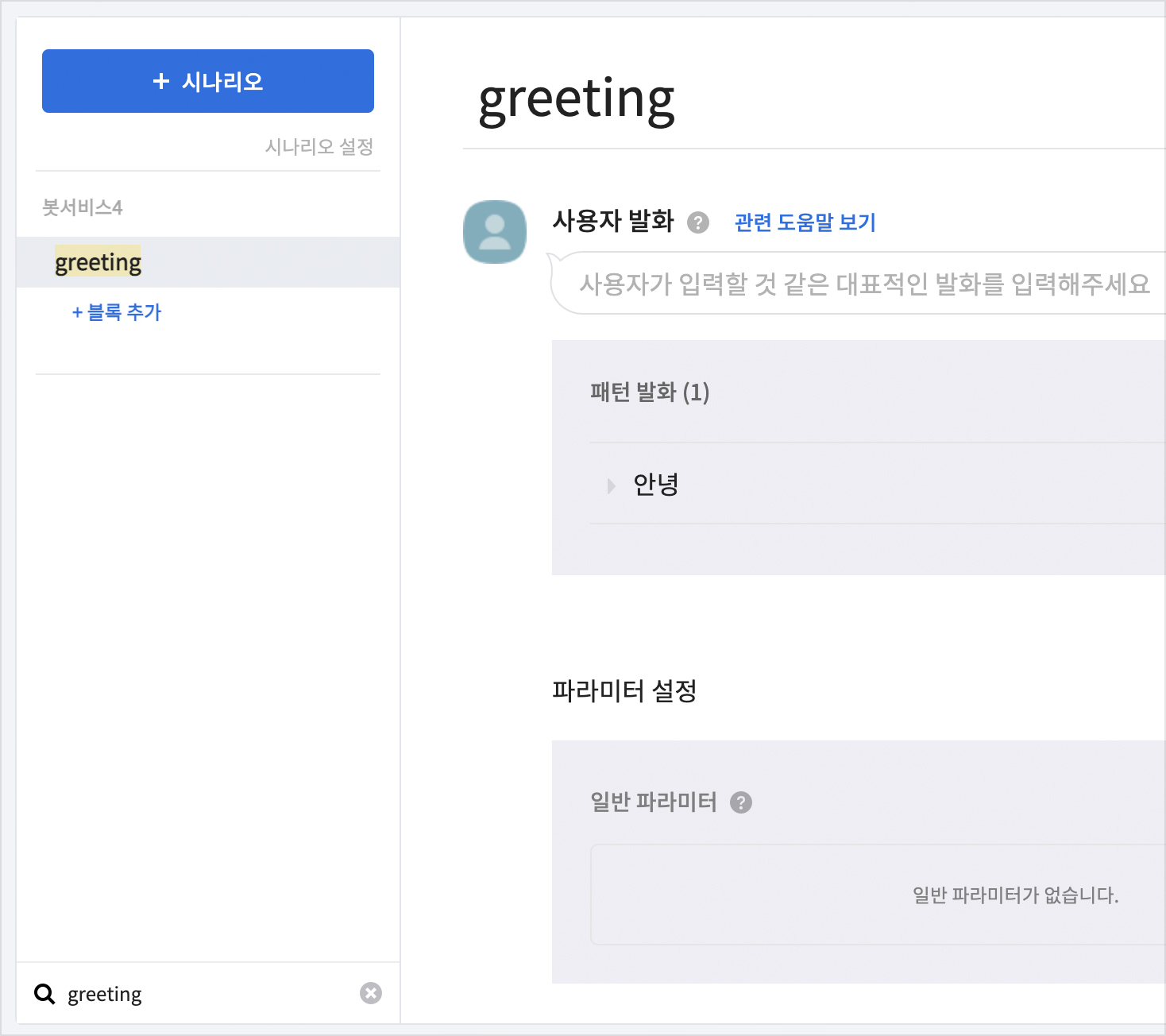Select the 안녕 pattern utterance text
1166x1036 pixels.
(x=655, y=484)
